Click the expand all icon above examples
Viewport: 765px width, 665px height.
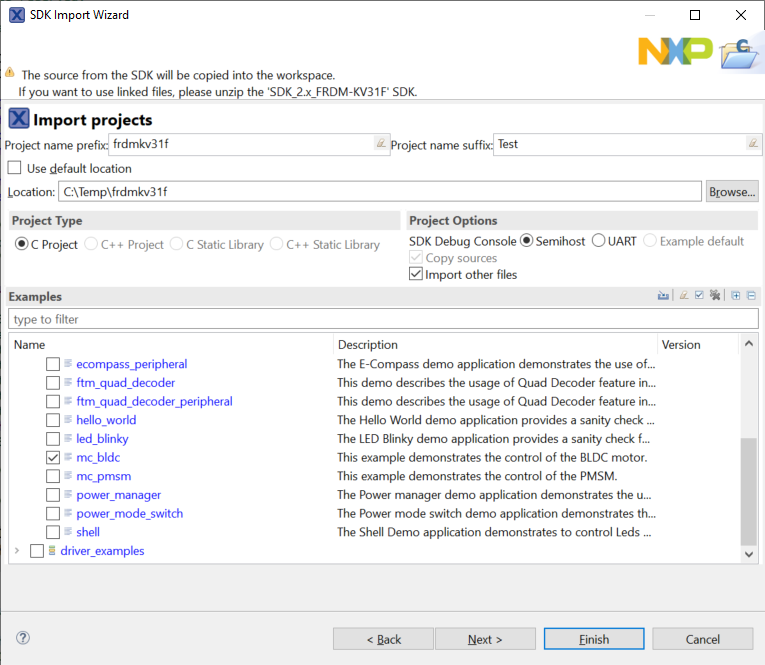pos(735,296)
